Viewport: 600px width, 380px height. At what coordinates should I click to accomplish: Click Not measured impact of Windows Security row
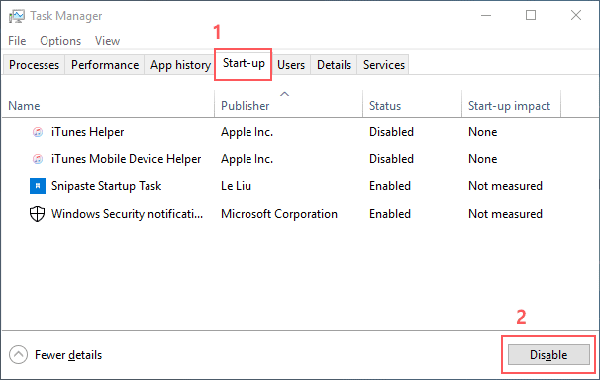coord(505,214)
